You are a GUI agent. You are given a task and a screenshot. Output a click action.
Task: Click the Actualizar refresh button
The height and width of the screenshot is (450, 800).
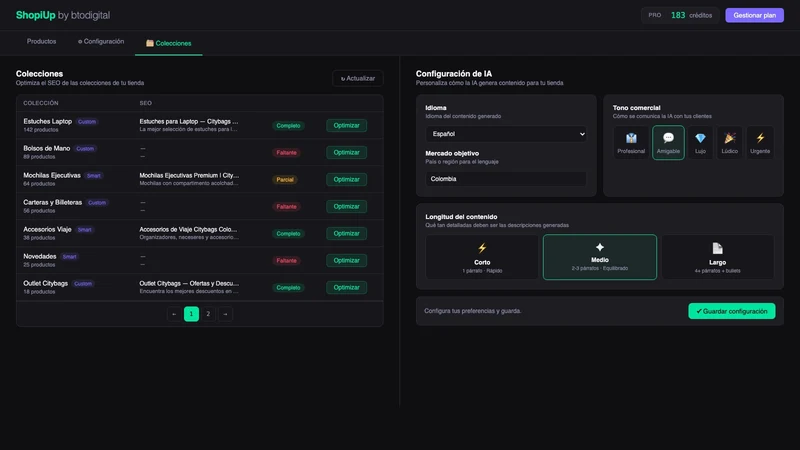pyautogui.click(x=358, y=79)
